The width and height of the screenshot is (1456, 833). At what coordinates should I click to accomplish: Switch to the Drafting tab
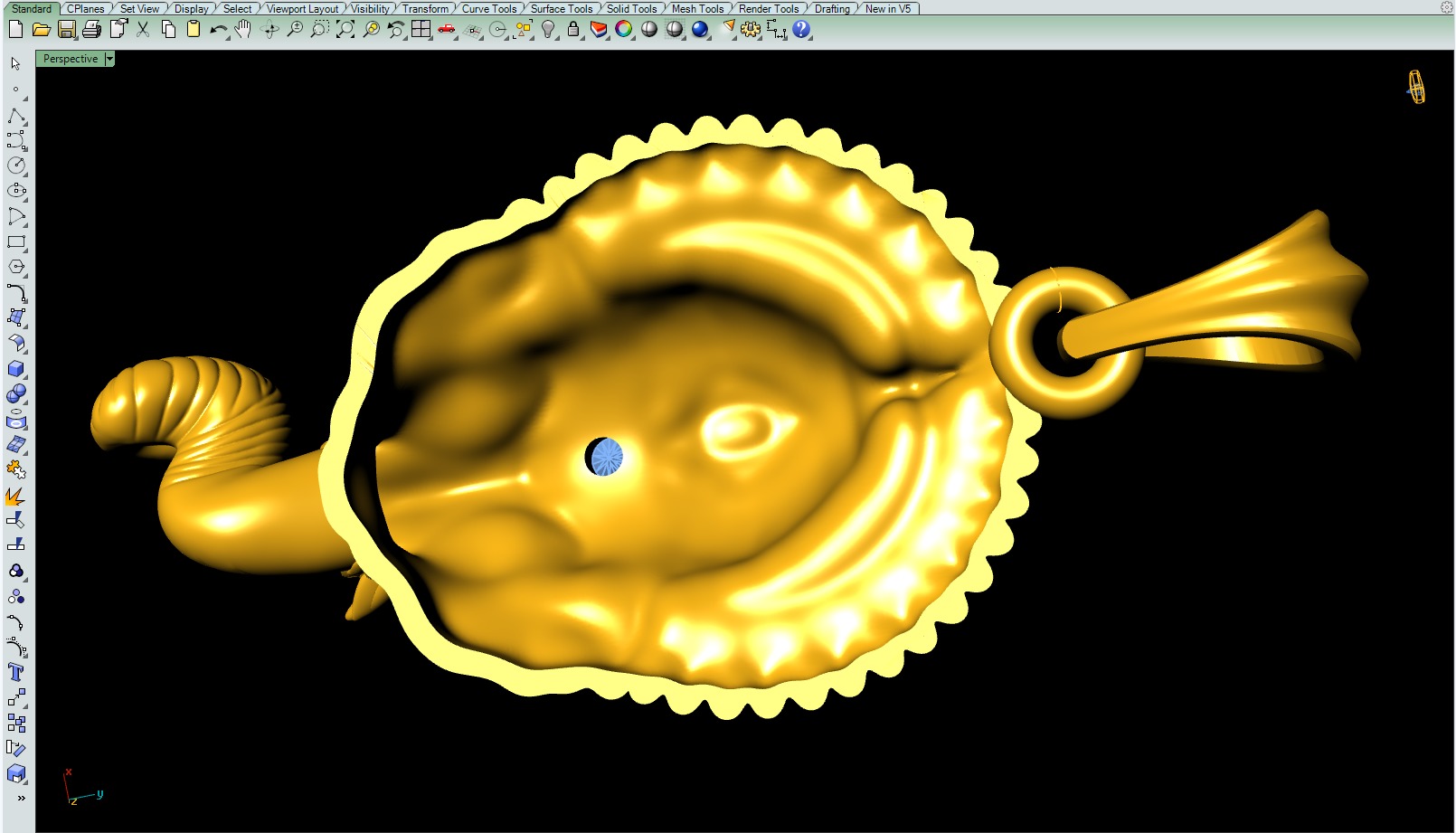(x=832, y=8)
